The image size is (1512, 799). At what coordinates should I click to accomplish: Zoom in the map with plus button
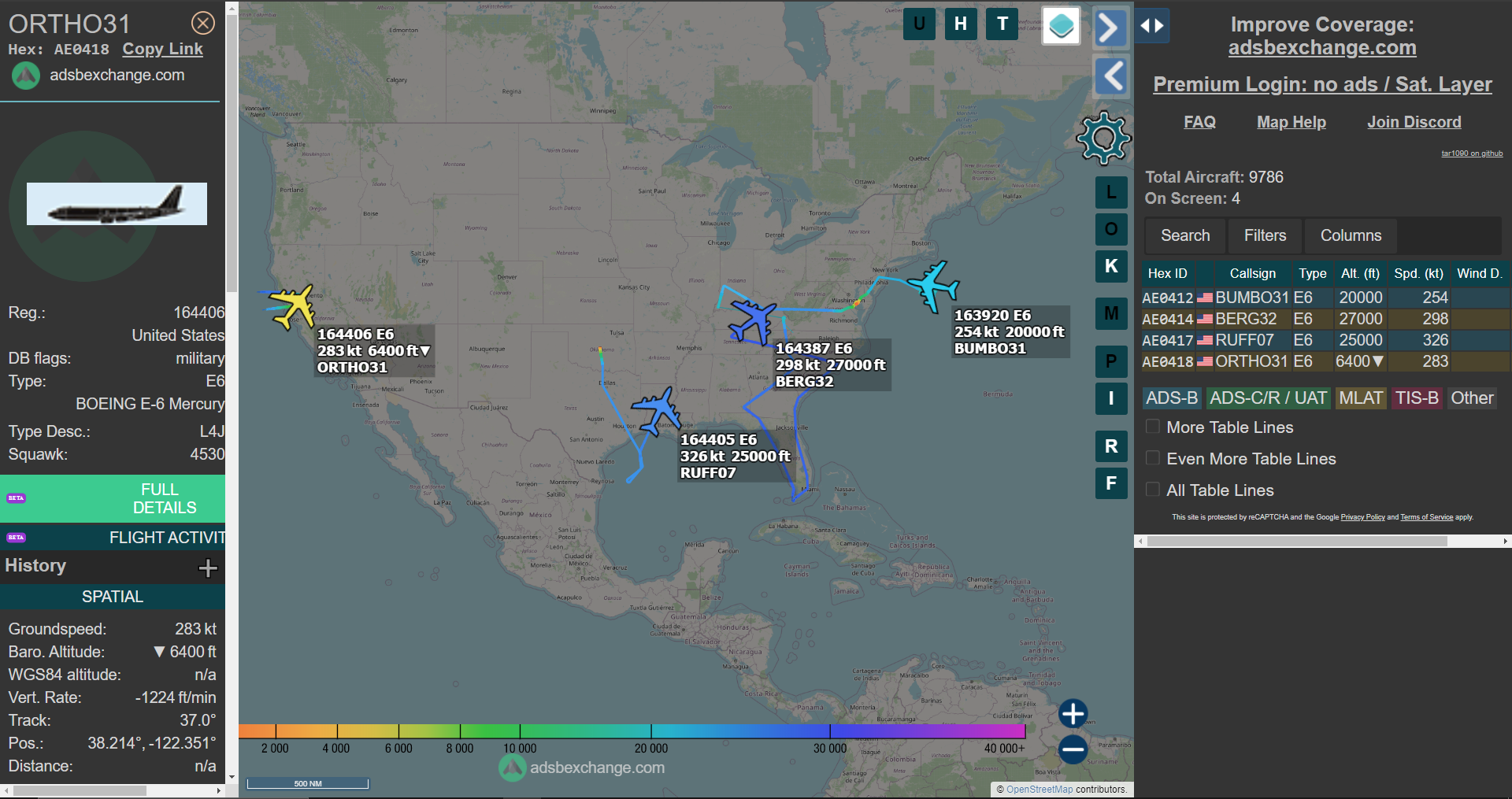click(1073, 714)
